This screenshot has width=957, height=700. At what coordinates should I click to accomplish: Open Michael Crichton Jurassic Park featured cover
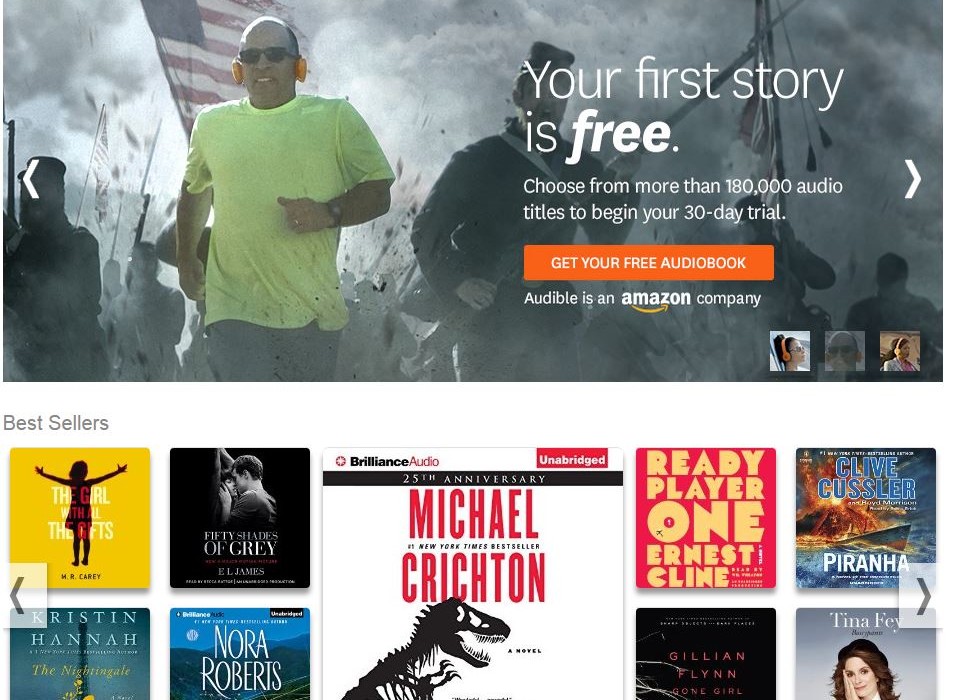pyautogui.click(x=473, y=574)
